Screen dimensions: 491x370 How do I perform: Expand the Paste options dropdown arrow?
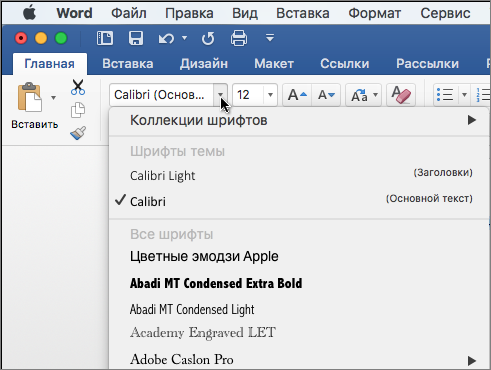click(x=53, y=98)
